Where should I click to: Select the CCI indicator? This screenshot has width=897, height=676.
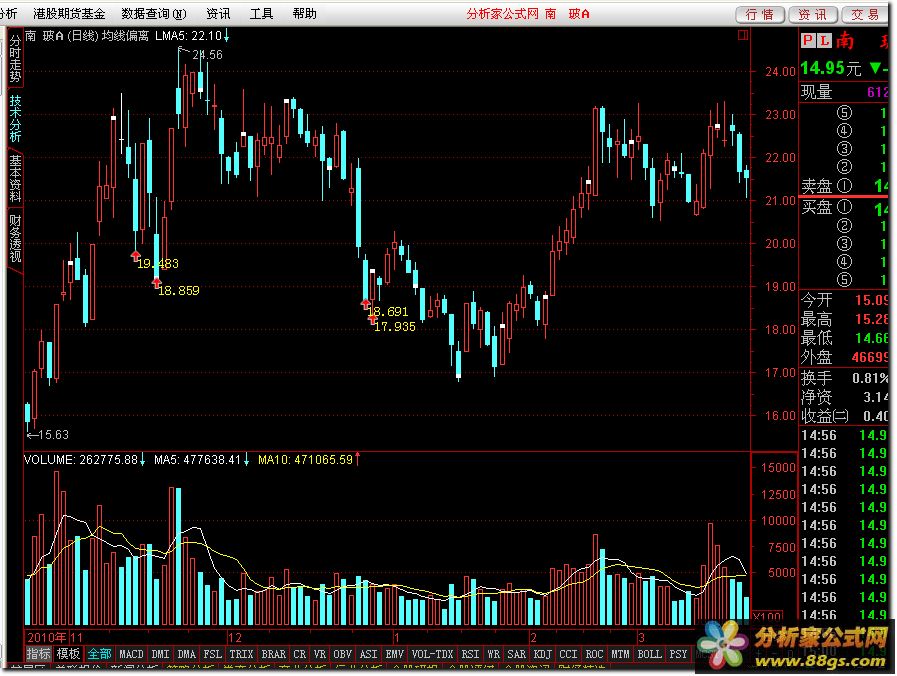[568, 654]
